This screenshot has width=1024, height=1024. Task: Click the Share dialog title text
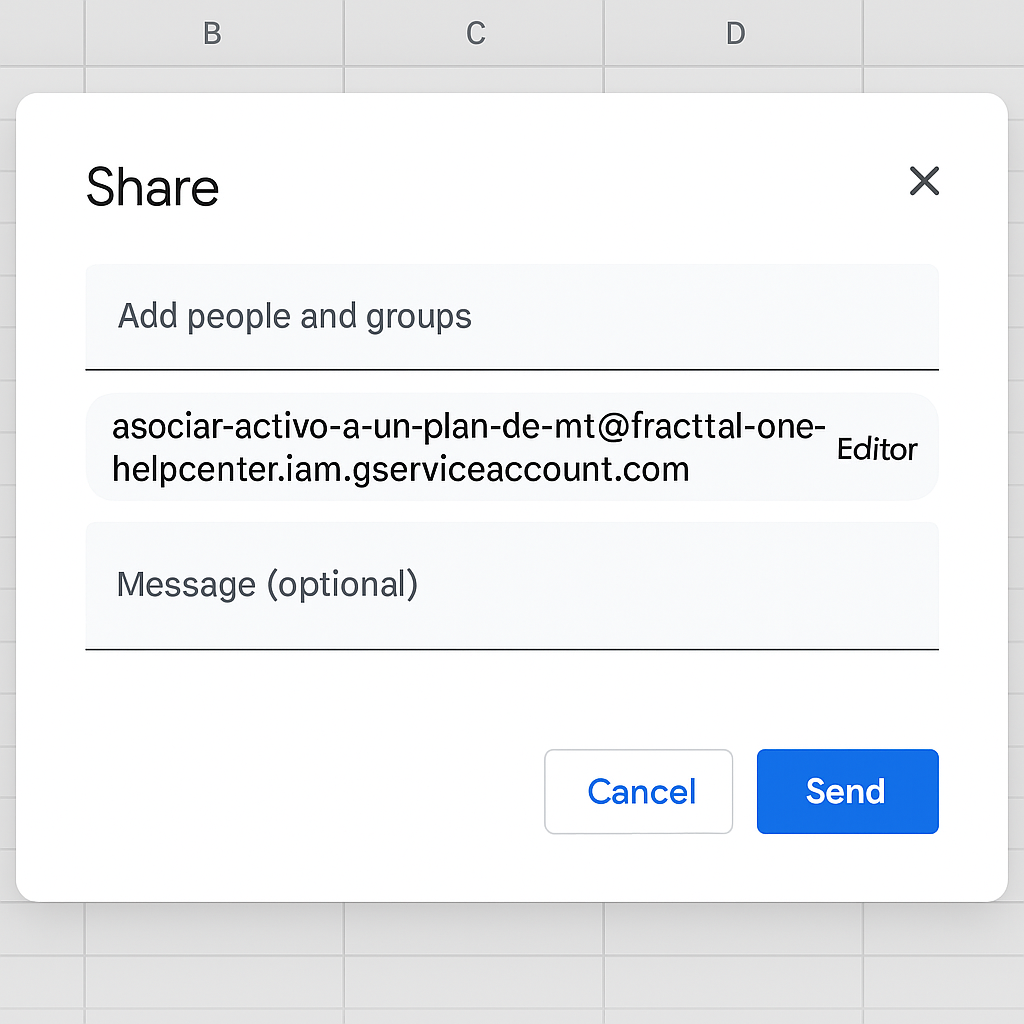[152, 188]
